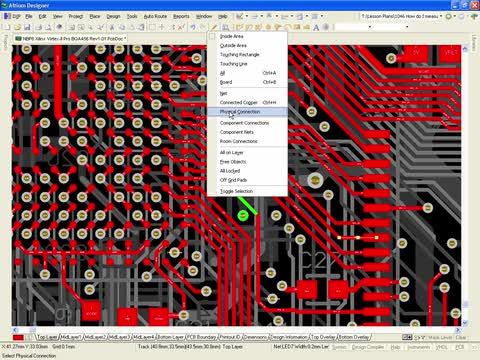Expand the navigation back arrow dropdown
Image resolution: width=480 pixels, height=360 pixels.
[455, 16]
